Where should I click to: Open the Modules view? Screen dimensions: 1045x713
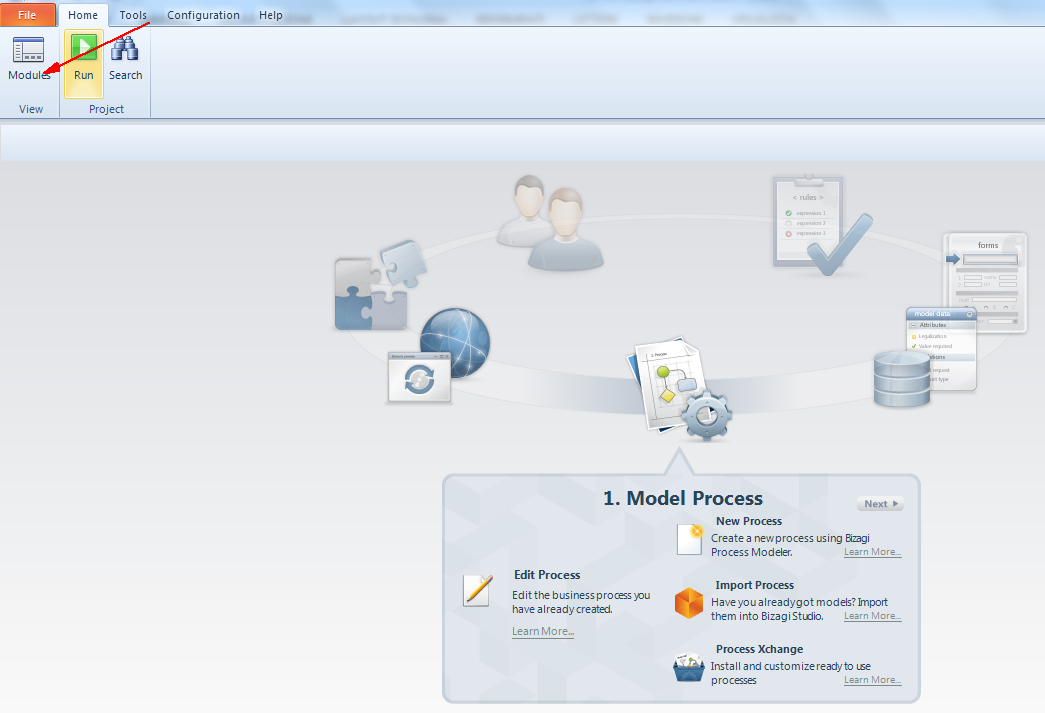tap(29, 59)
